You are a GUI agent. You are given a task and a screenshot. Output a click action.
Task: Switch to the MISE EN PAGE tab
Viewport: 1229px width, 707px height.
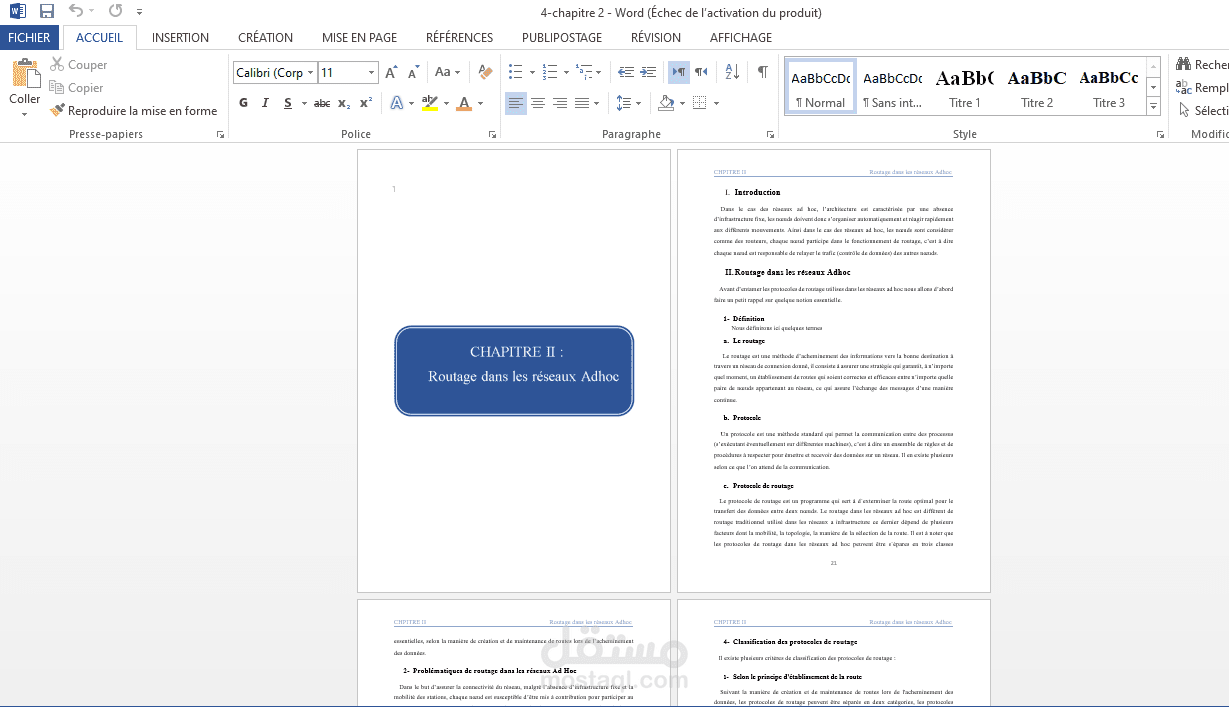pos(359,38)
